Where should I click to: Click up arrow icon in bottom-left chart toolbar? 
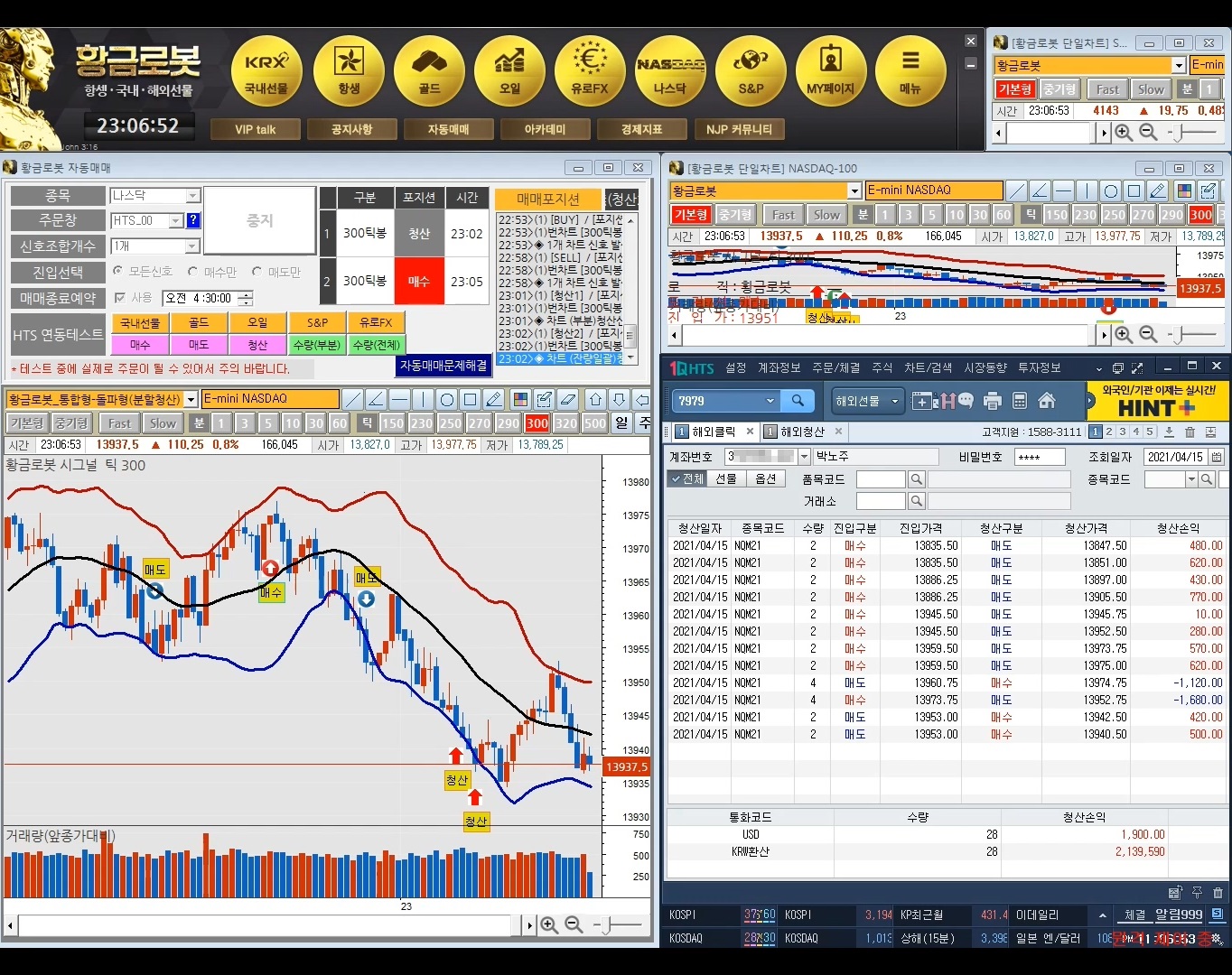[x=596, y=399]
